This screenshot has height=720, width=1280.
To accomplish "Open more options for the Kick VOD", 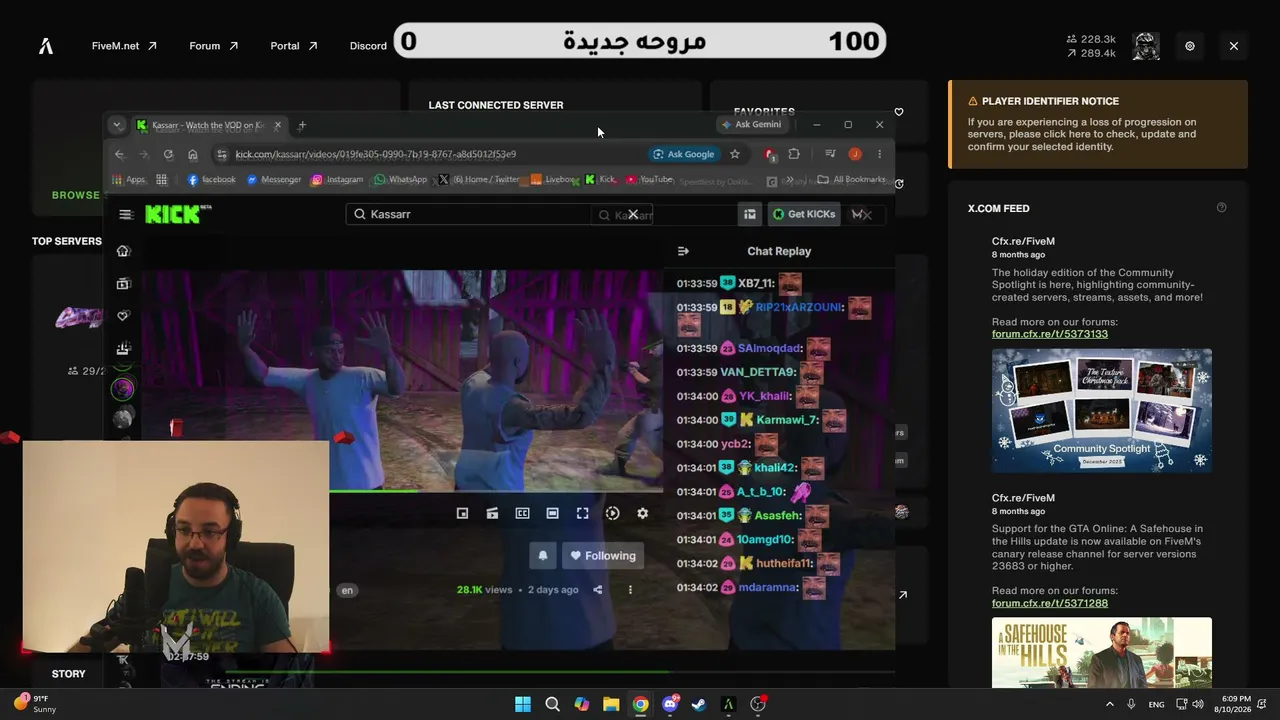I will [630, 590].
